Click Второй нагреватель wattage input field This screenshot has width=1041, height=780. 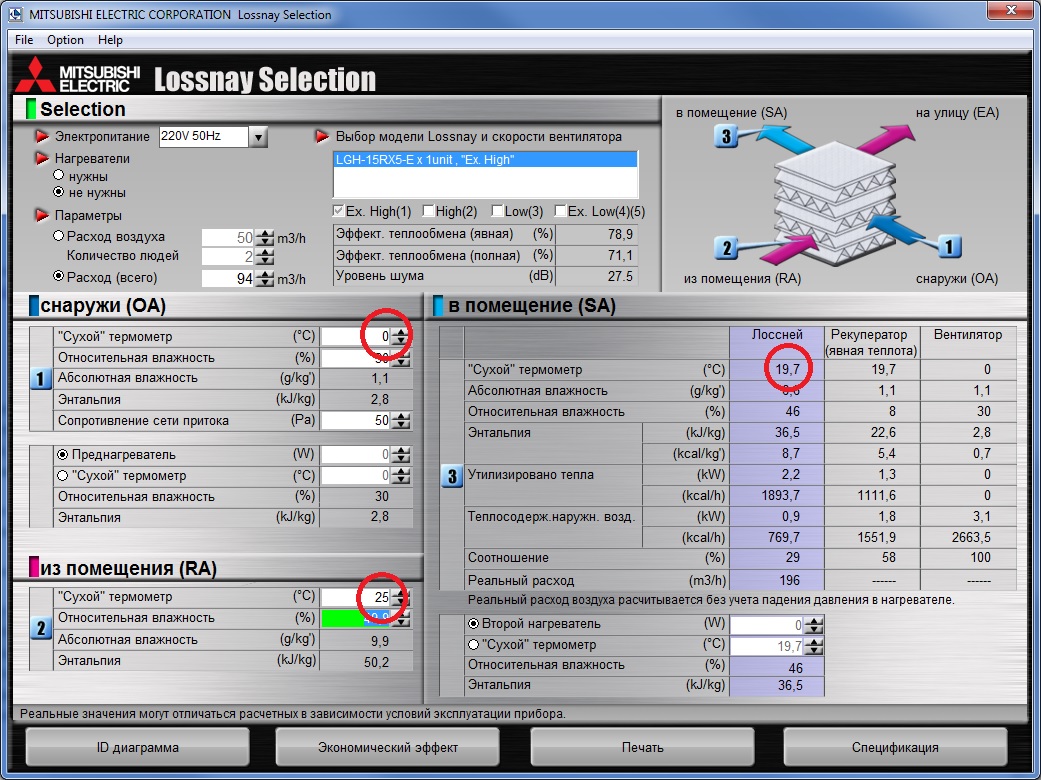pos(767,625)
